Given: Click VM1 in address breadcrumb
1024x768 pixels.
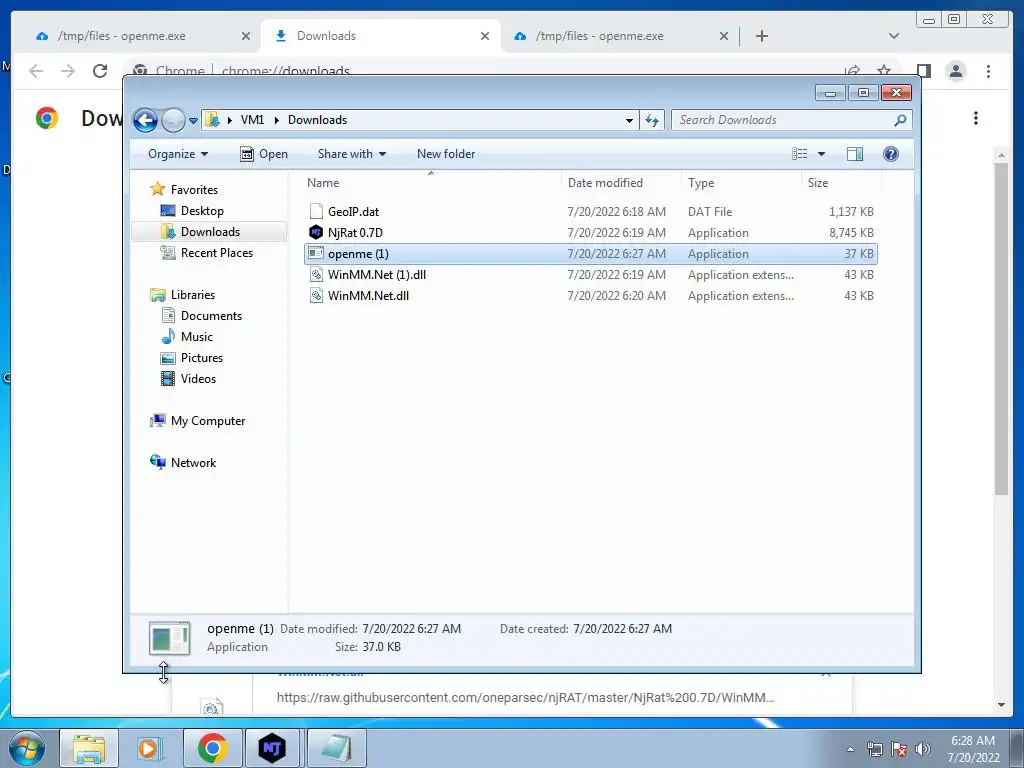Looking at the screenshot, I should click(x=252, y=120).
